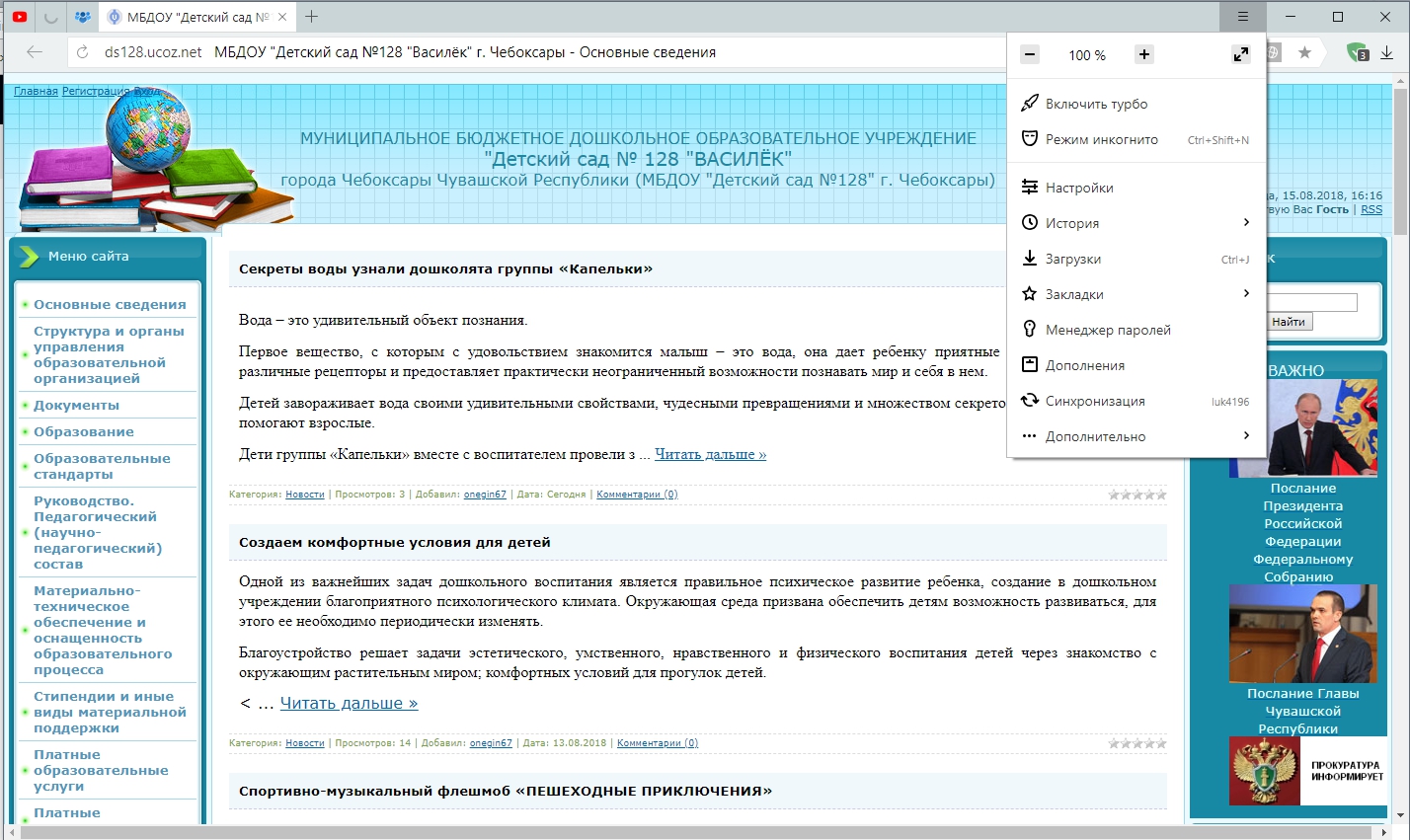Open Структура и органы управления menu item
This screenshot has height=840, width=1410.
pos(109,355)
